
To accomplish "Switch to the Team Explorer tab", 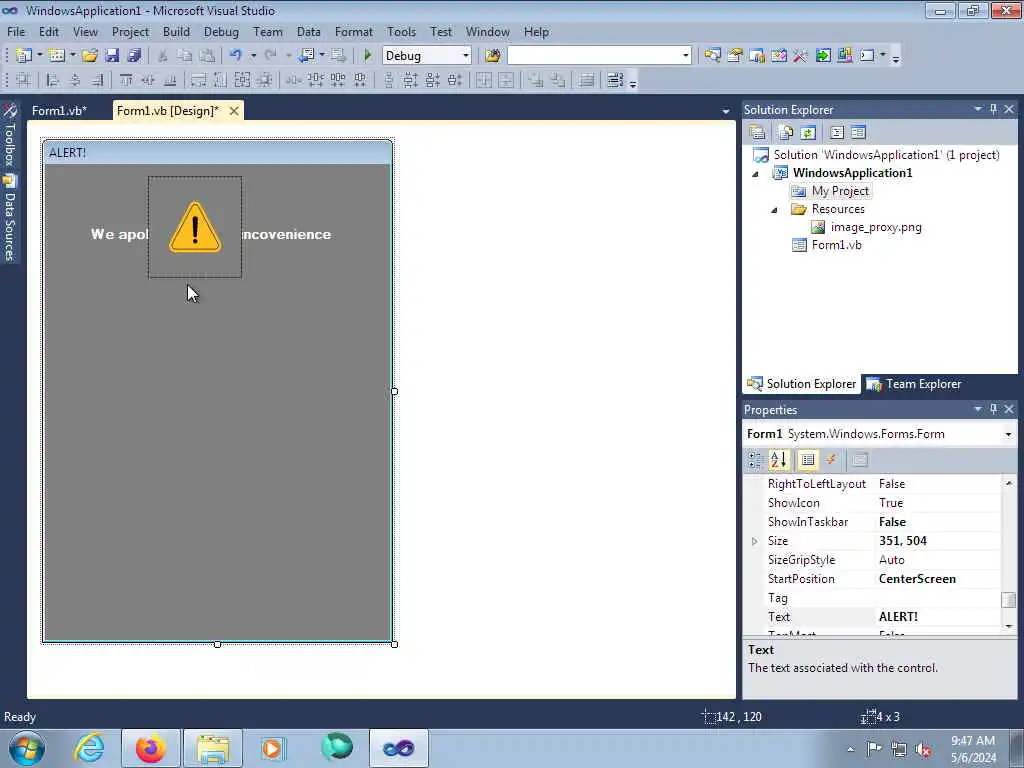I will click(914, 384).
